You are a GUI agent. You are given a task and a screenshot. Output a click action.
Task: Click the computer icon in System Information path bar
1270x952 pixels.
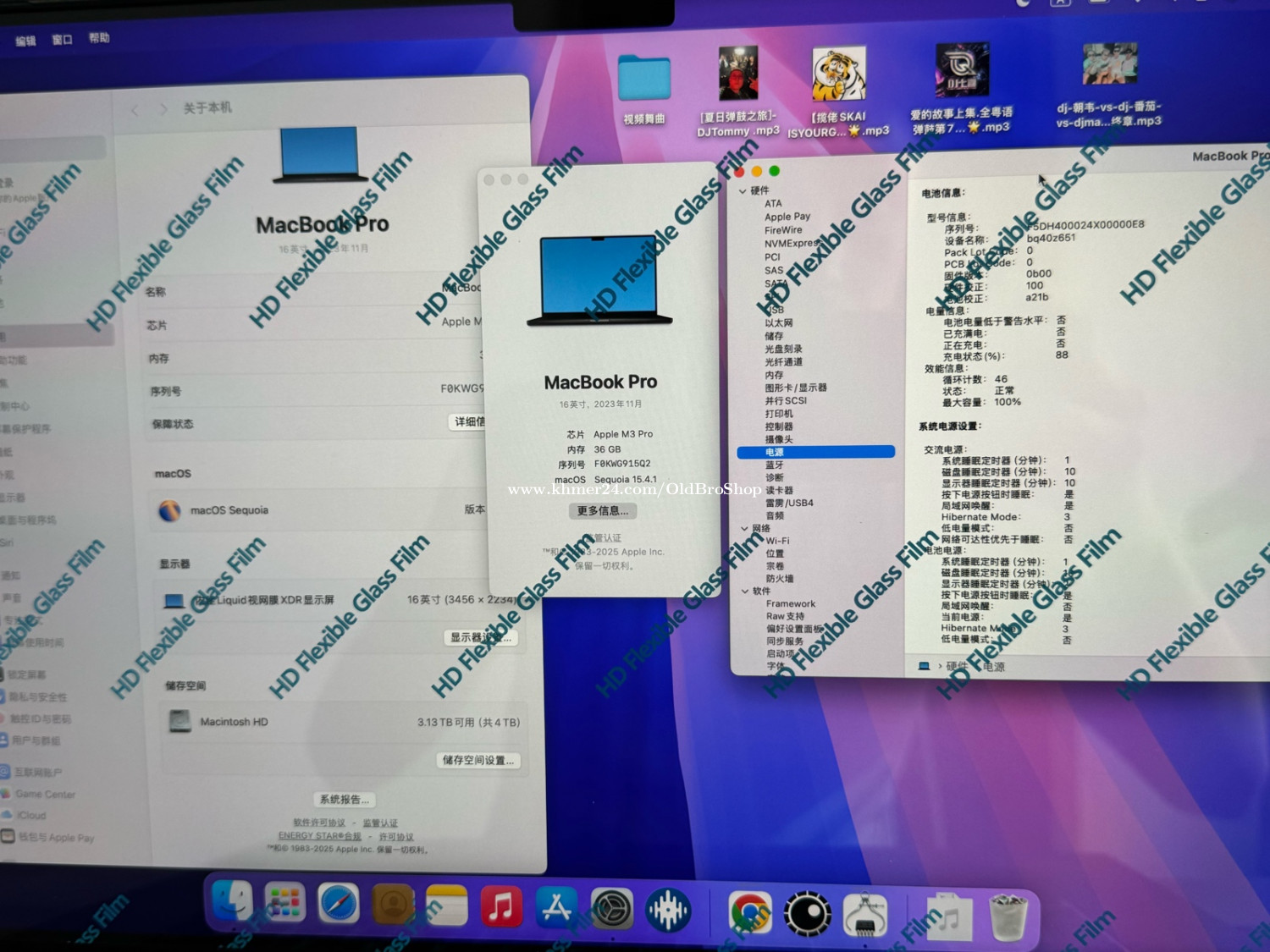coord(924,666)
